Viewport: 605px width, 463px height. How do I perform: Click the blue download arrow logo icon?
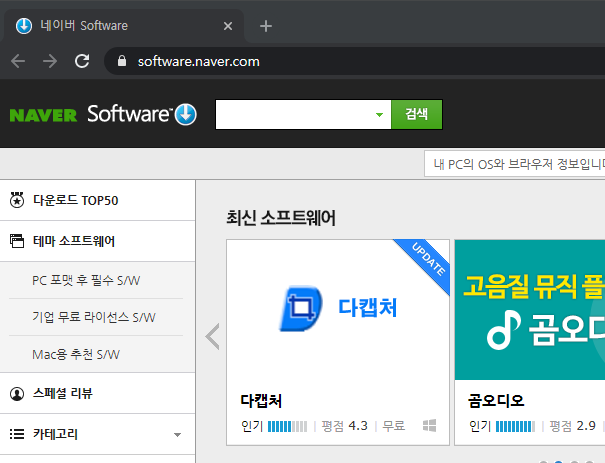(x=186, y=115)
